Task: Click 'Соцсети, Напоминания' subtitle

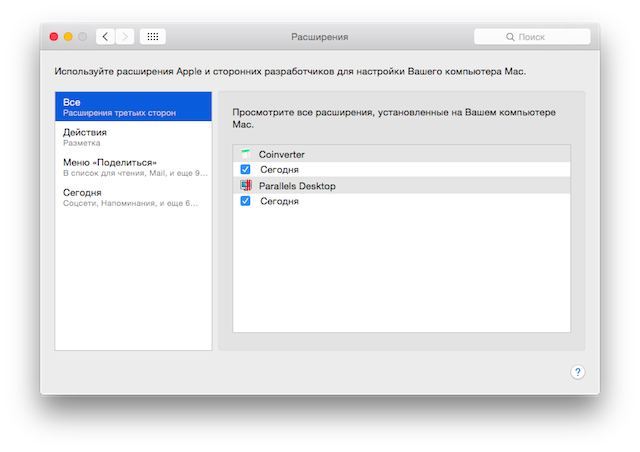Action: (130, 203)
